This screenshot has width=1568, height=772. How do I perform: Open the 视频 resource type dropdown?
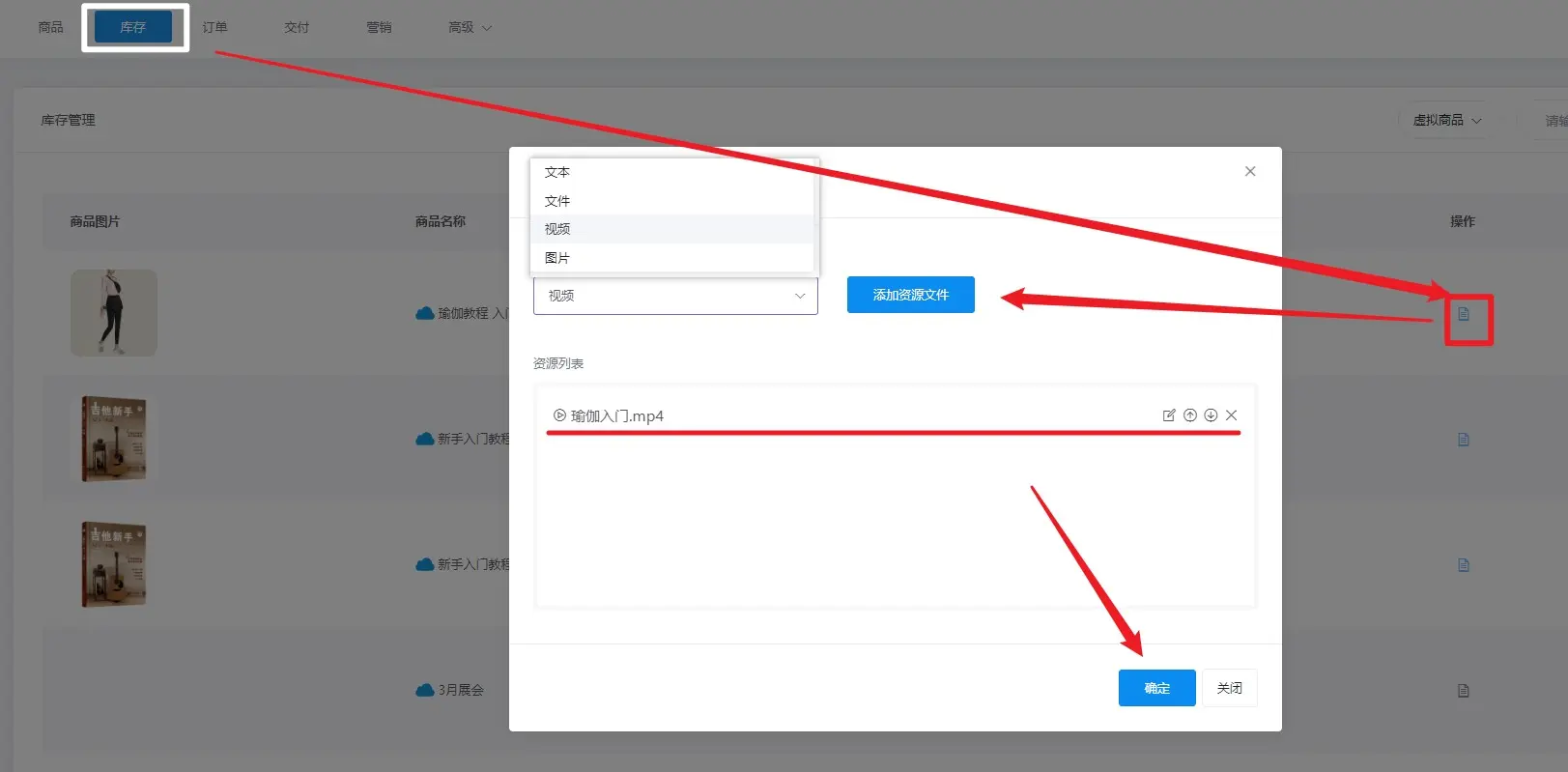[675, 296]
